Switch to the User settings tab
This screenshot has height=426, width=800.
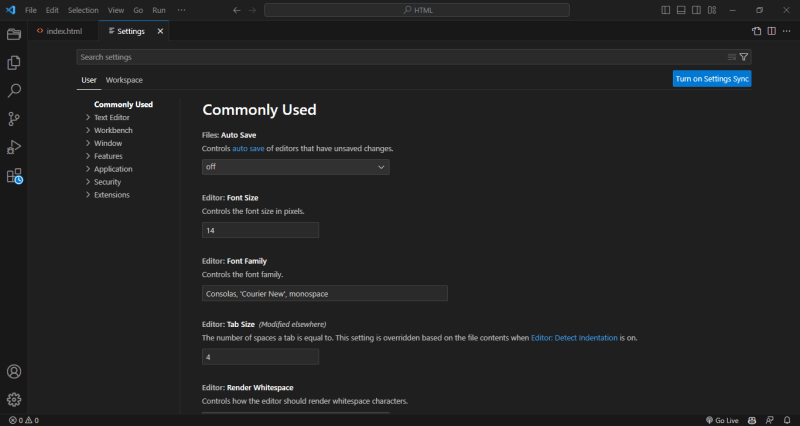click(89, 80)
